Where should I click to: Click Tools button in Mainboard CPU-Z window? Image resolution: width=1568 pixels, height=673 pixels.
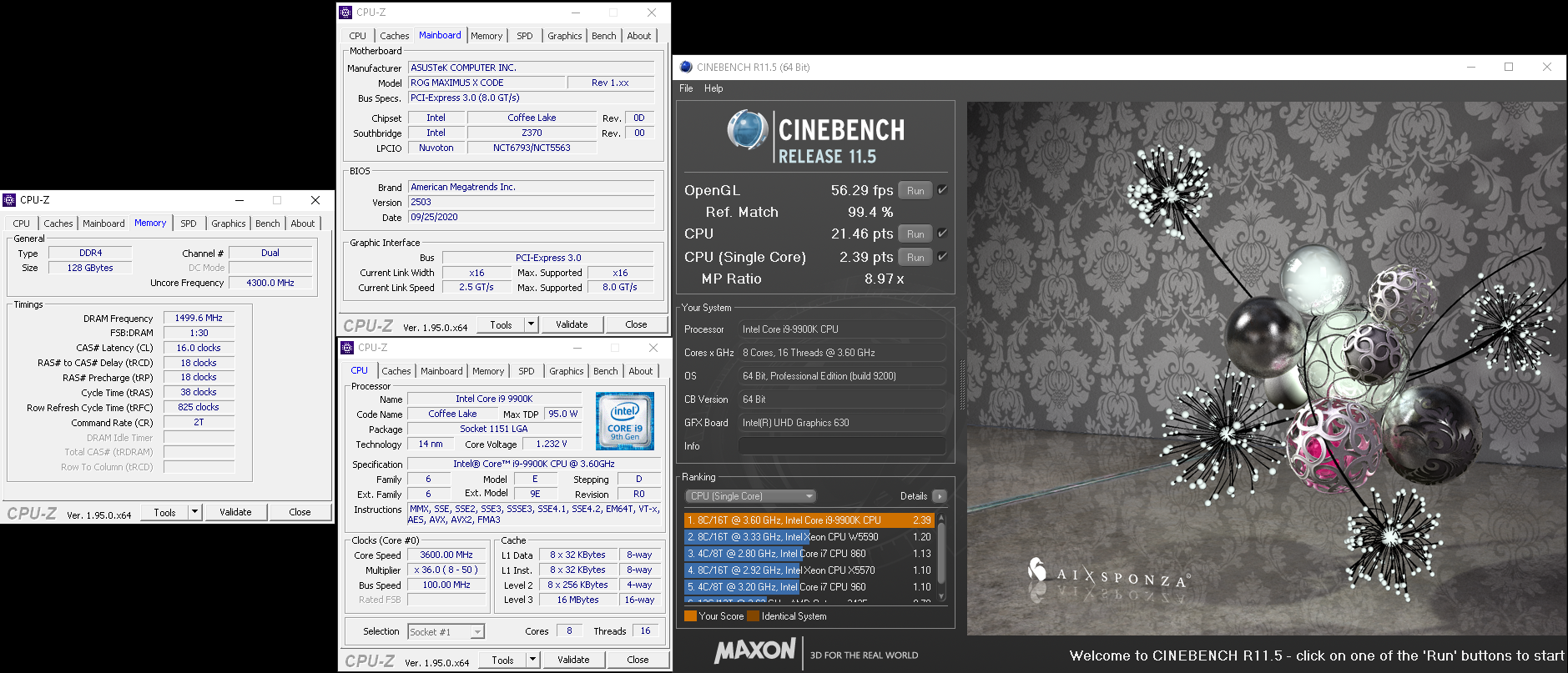click(x=501, y=324)
